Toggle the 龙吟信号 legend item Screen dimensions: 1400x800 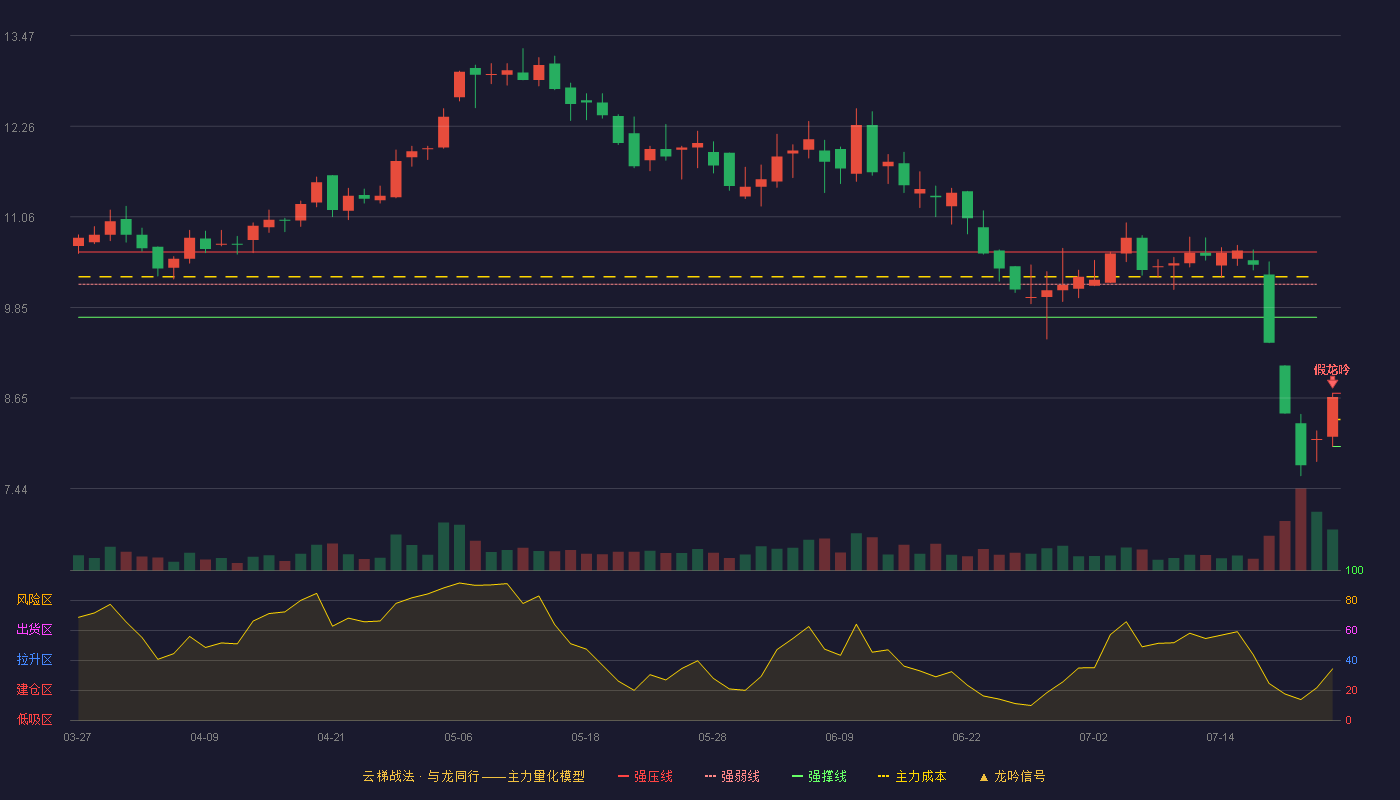tap(1012, 776)
